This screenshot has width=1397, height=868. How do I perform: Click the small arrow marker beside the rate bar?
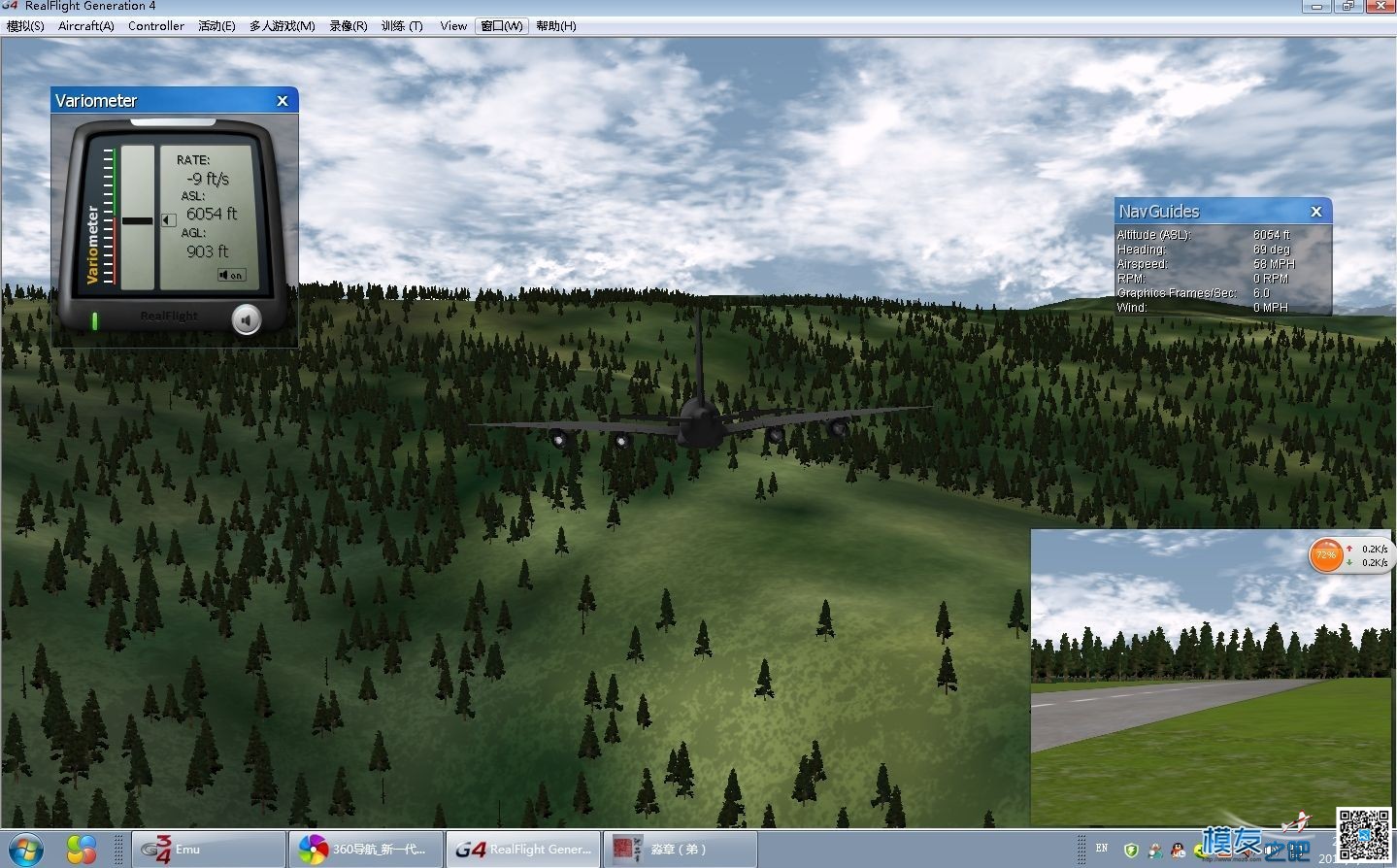click(x=168, y=220)
